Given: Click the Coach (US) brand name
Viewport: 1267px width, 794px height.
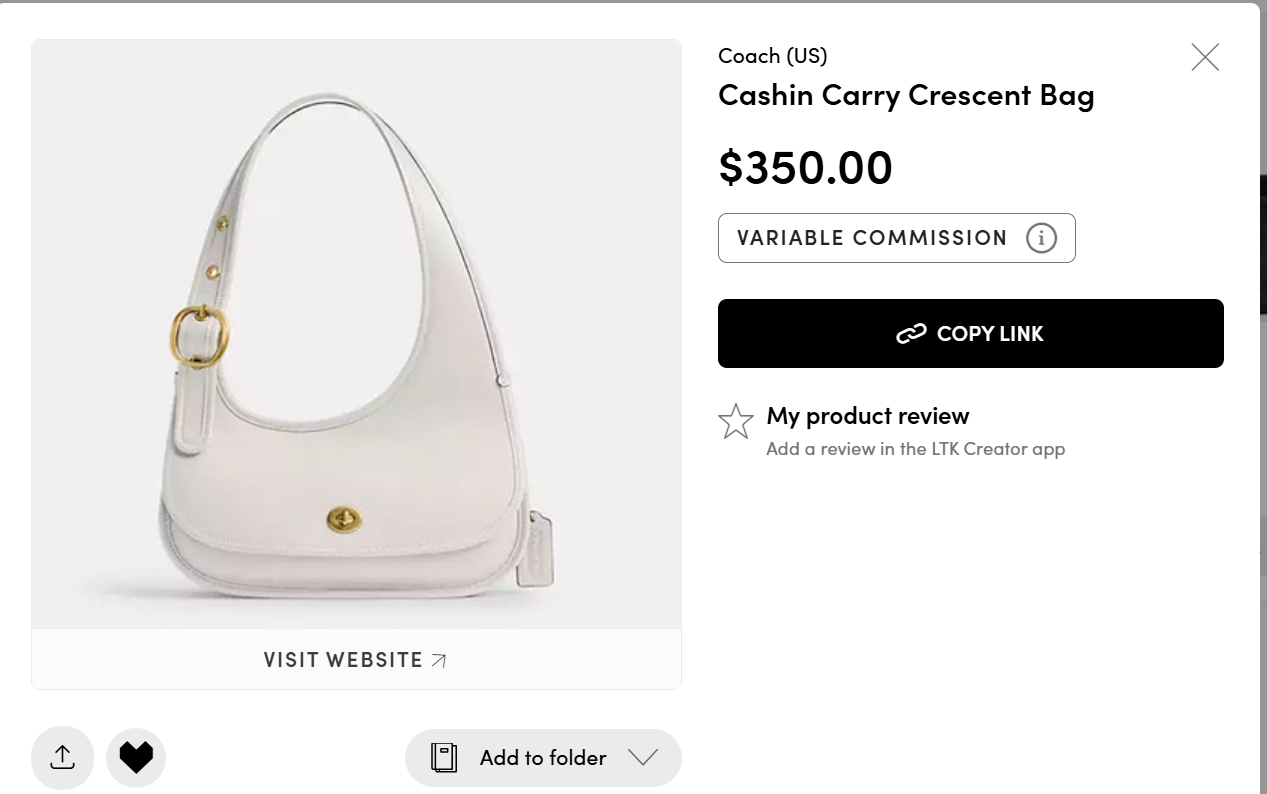Looking at the screenshot, I should [x=772, y=56].
